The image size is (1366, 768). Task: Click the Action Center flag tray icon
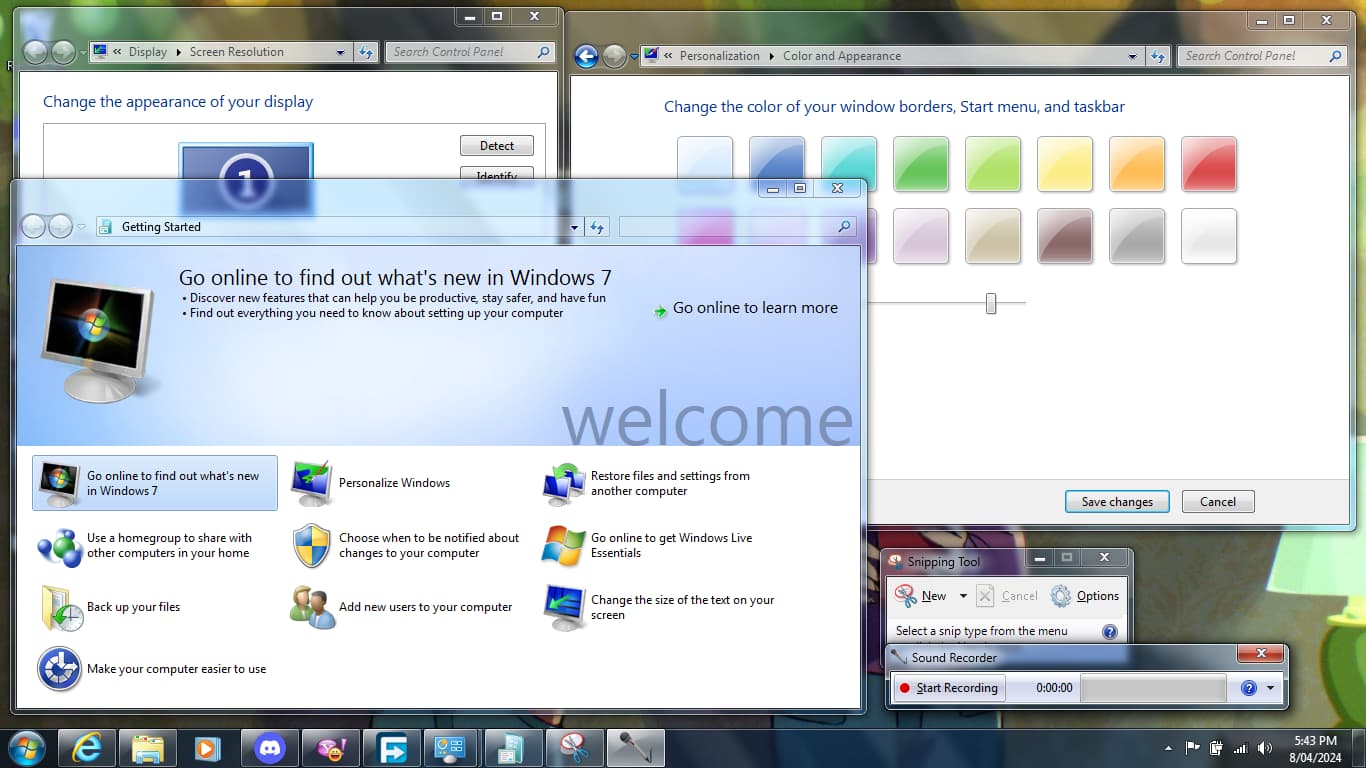(x=1192, y=748)
